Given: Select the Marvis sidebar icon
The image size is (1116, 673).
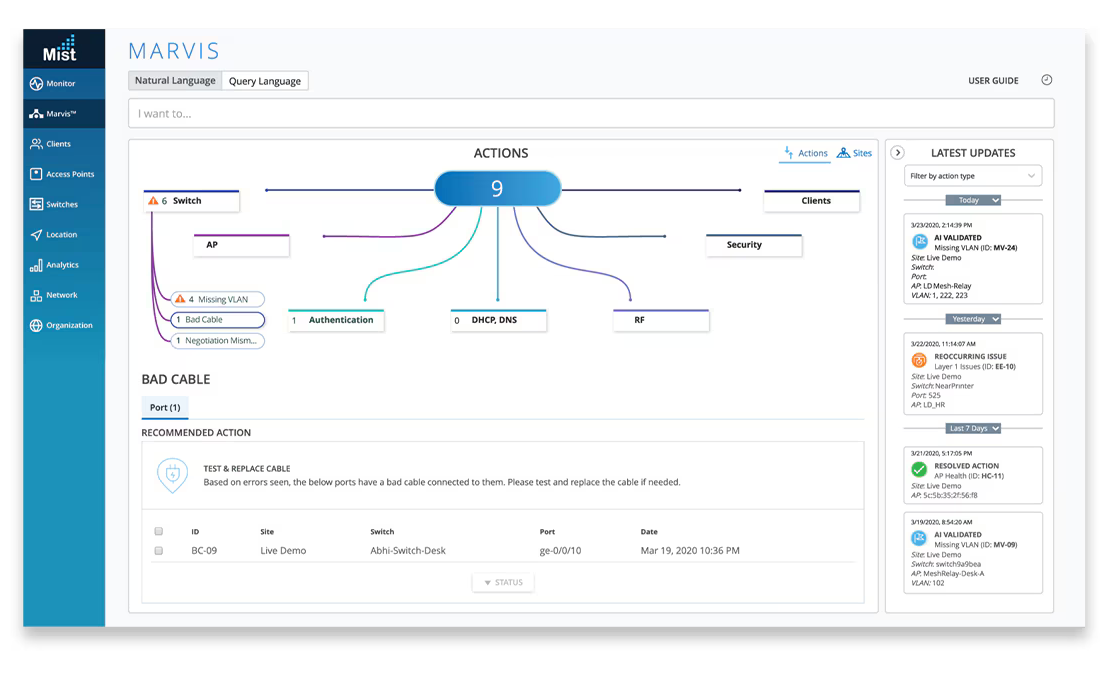Looking at the screenshot, I should pyautogui.click(x=36, y=114).
